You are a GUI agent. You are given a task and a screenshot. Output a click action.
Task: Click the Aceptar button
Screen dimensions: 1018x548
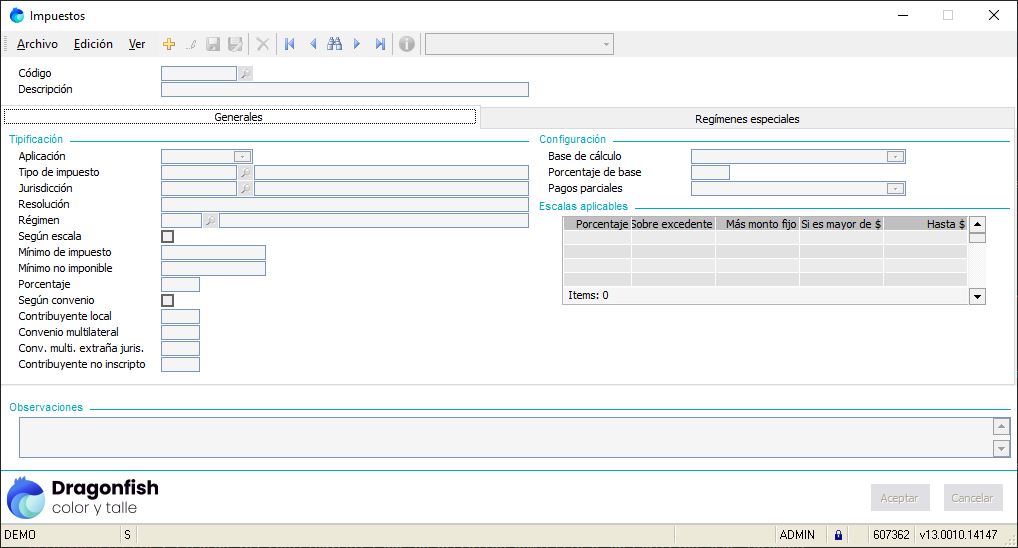[900, 498]
